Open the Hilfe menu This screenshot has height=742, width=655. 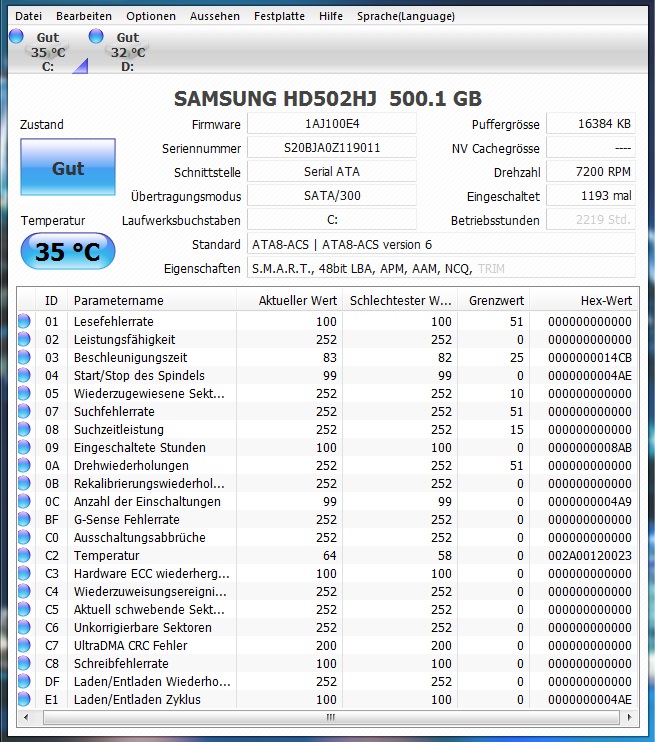coord(330,16)
